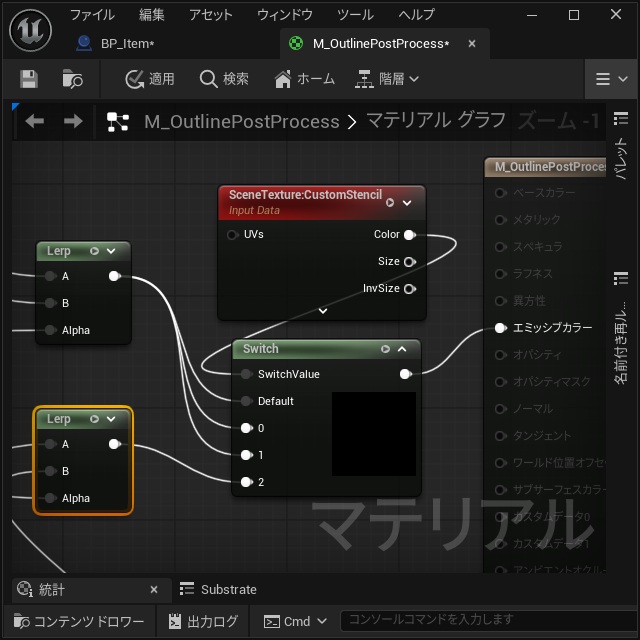Navigate back with the left arrow
The width and height of the screenshot is (640, 640).
pos(35,121)
